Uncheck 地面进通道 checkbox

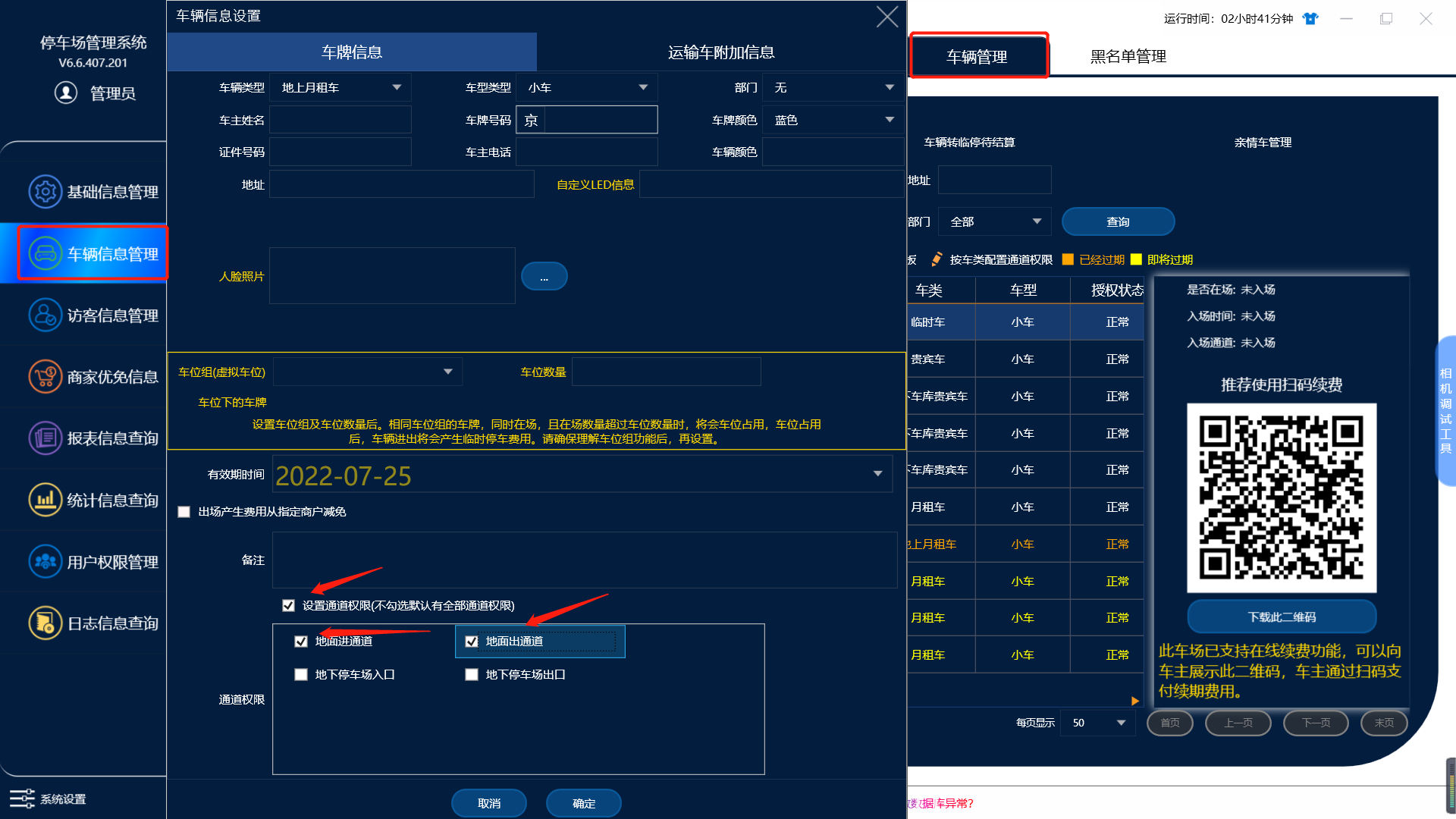[301, 642]
